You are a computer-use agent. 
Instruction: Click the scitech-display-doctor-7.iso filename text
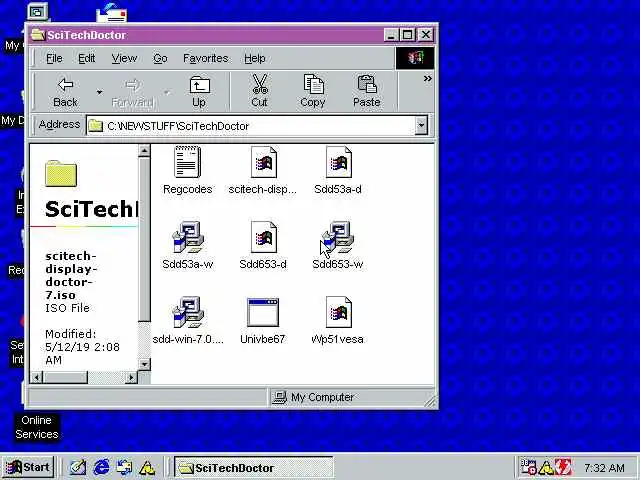71,276
